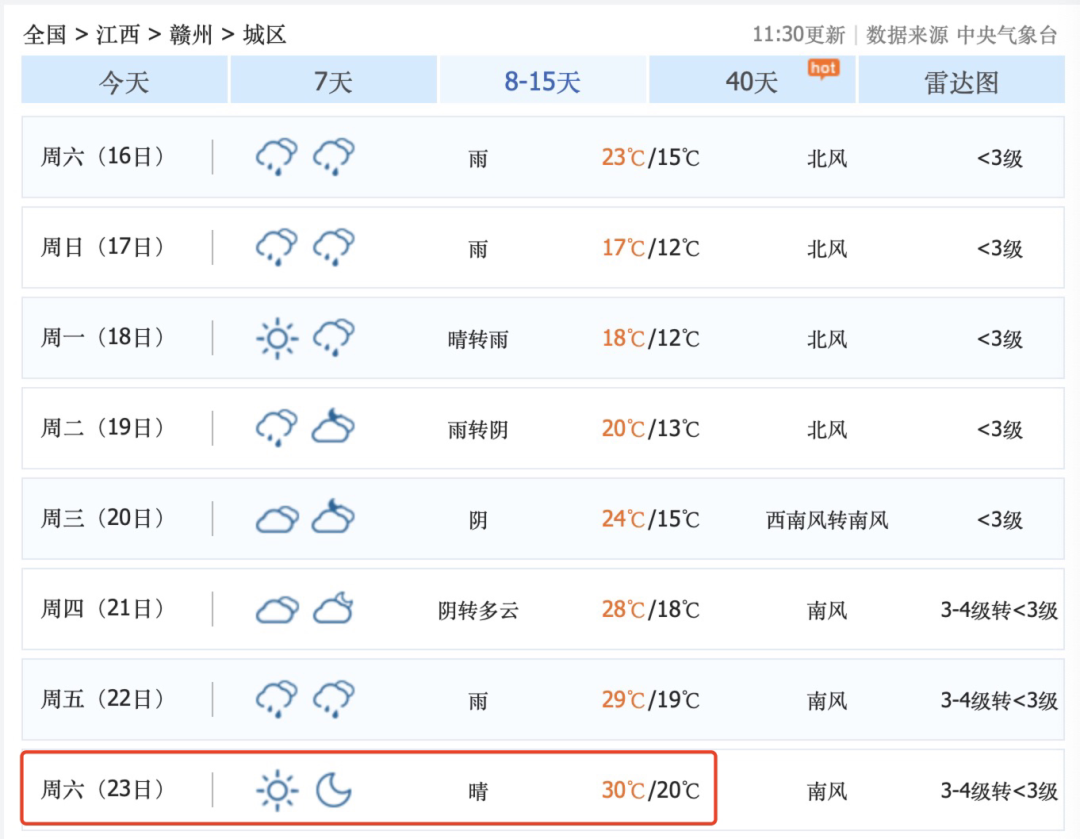Click night partly-cloudy icon for 周四 21日

point(333,608)
